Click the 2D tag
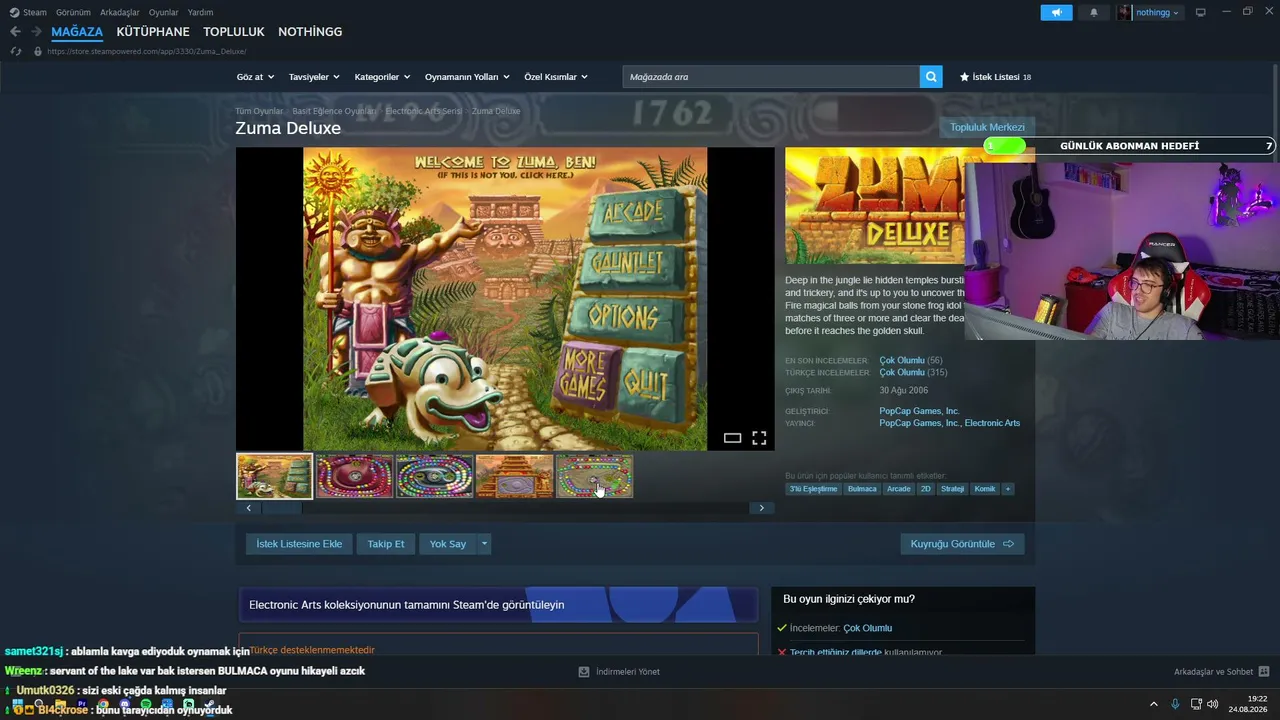 [926, 489]
